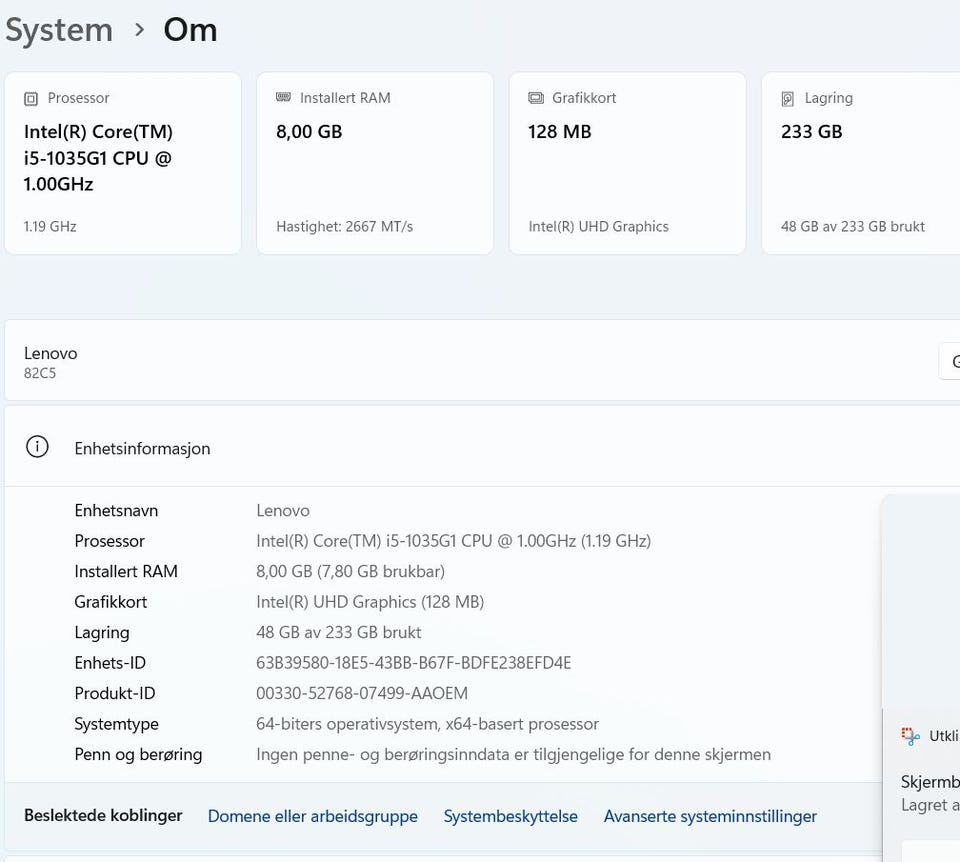Select the "8,00 GB" value in the RAM card
The width and height of the screenshot is (960, 862).
point(309,132)
